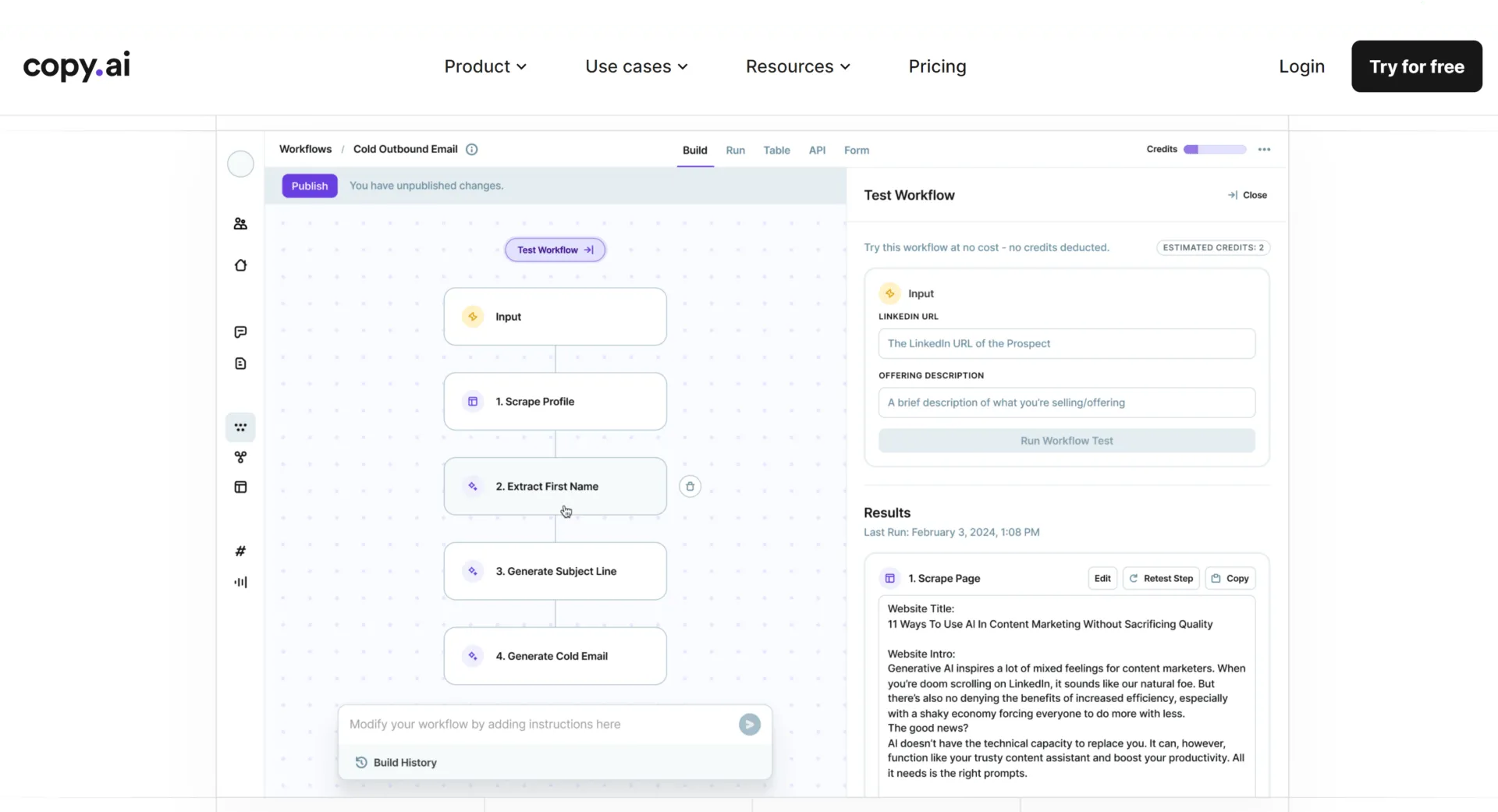Click the Cold Outbound Email breadcrumb title
Screen dimensions: 1498x812
tap(405, 149)
